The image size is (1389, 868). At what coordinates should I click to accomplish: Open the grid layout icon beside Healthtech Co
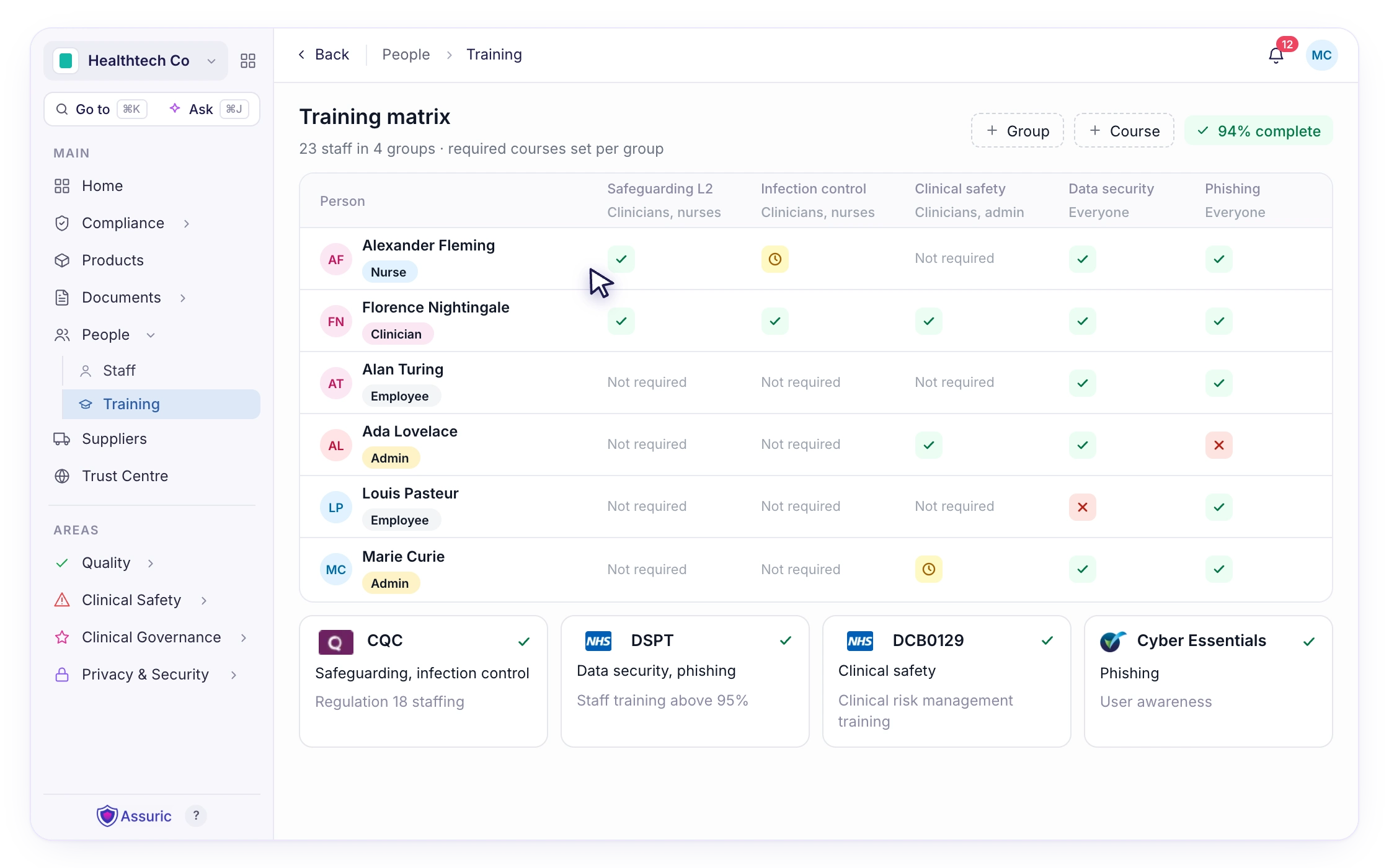pyautogui.click(x=248, y=61)
